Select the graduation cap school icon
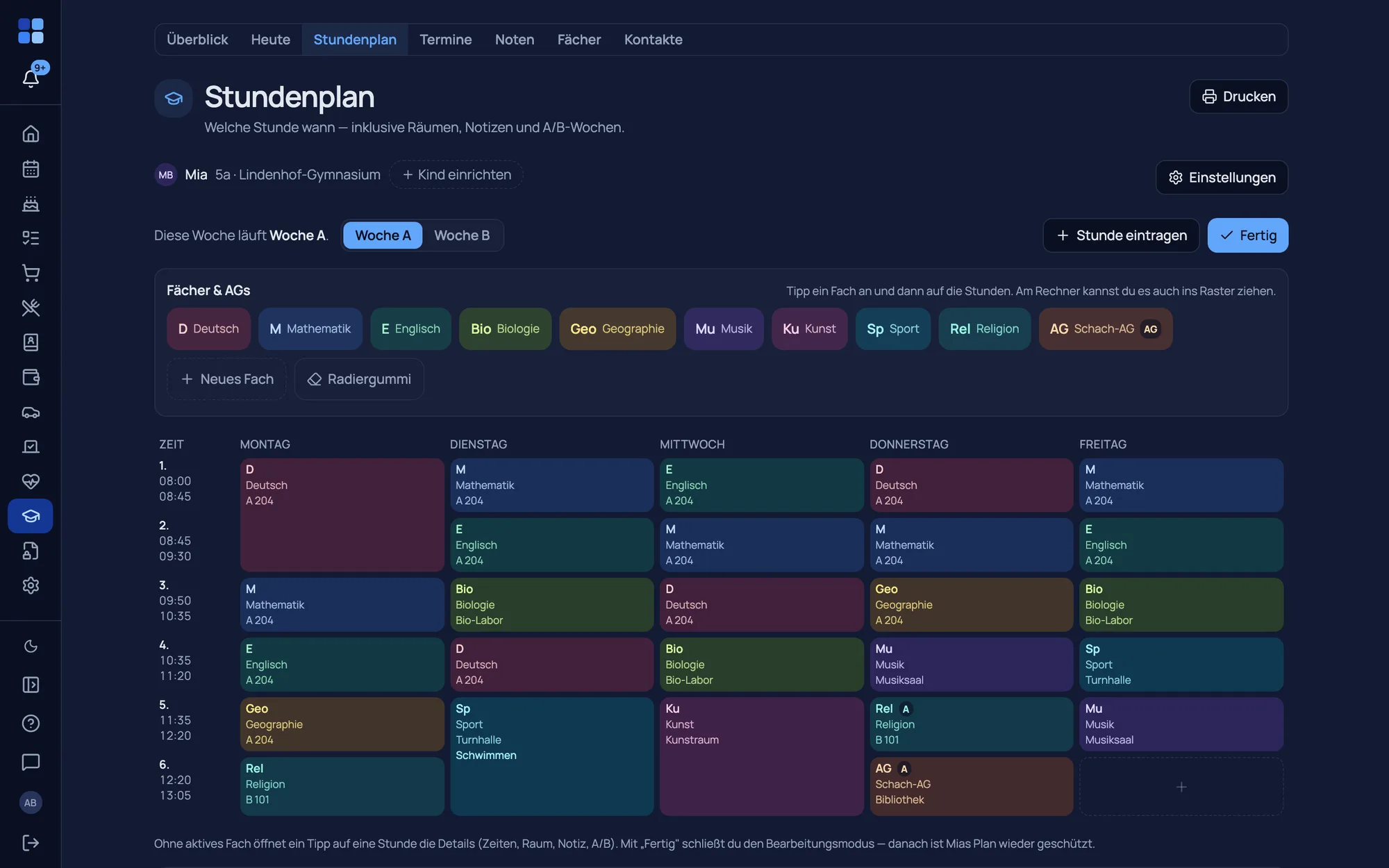1389x868 pixels. click(x=31, y=516)
